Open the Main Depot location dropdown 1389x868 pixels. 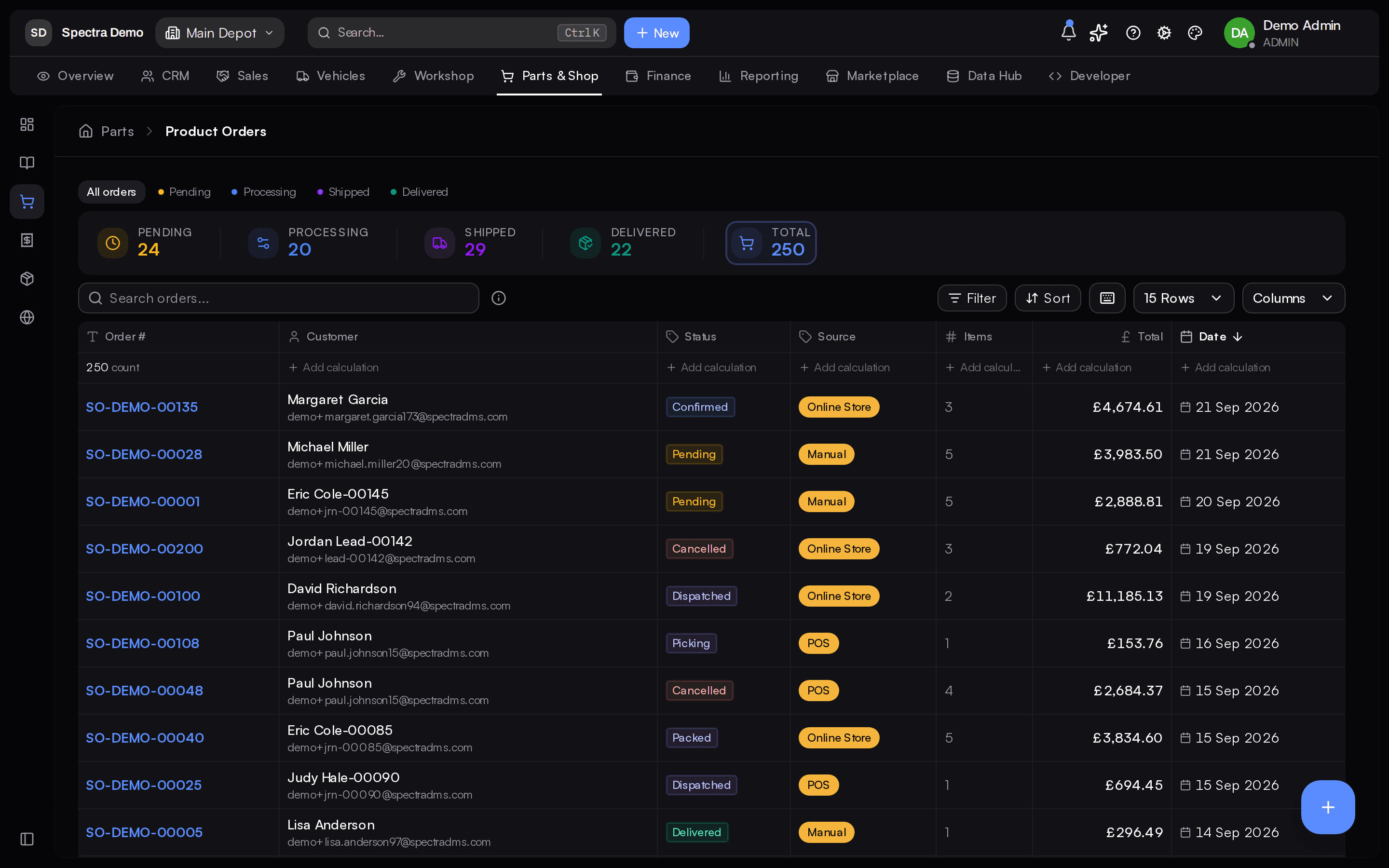(x=220, y=33)
